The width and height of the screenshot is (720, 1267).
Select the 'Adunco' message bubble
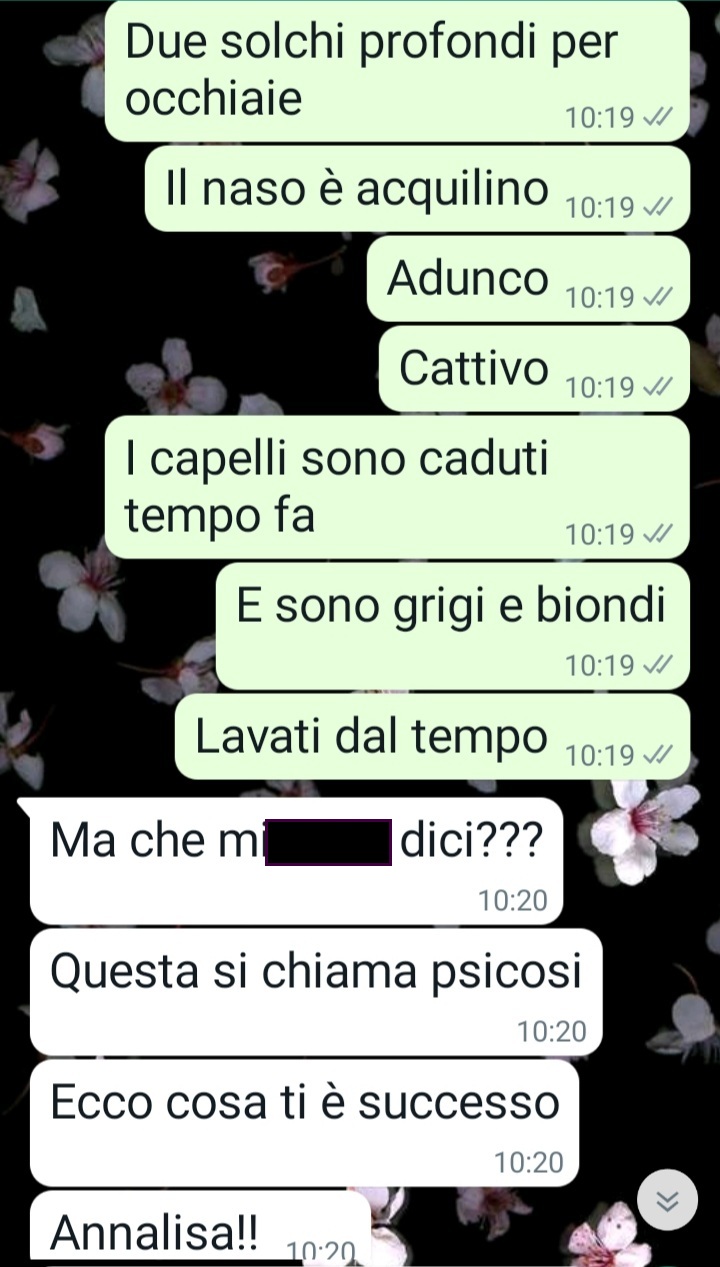click(528, 279)
